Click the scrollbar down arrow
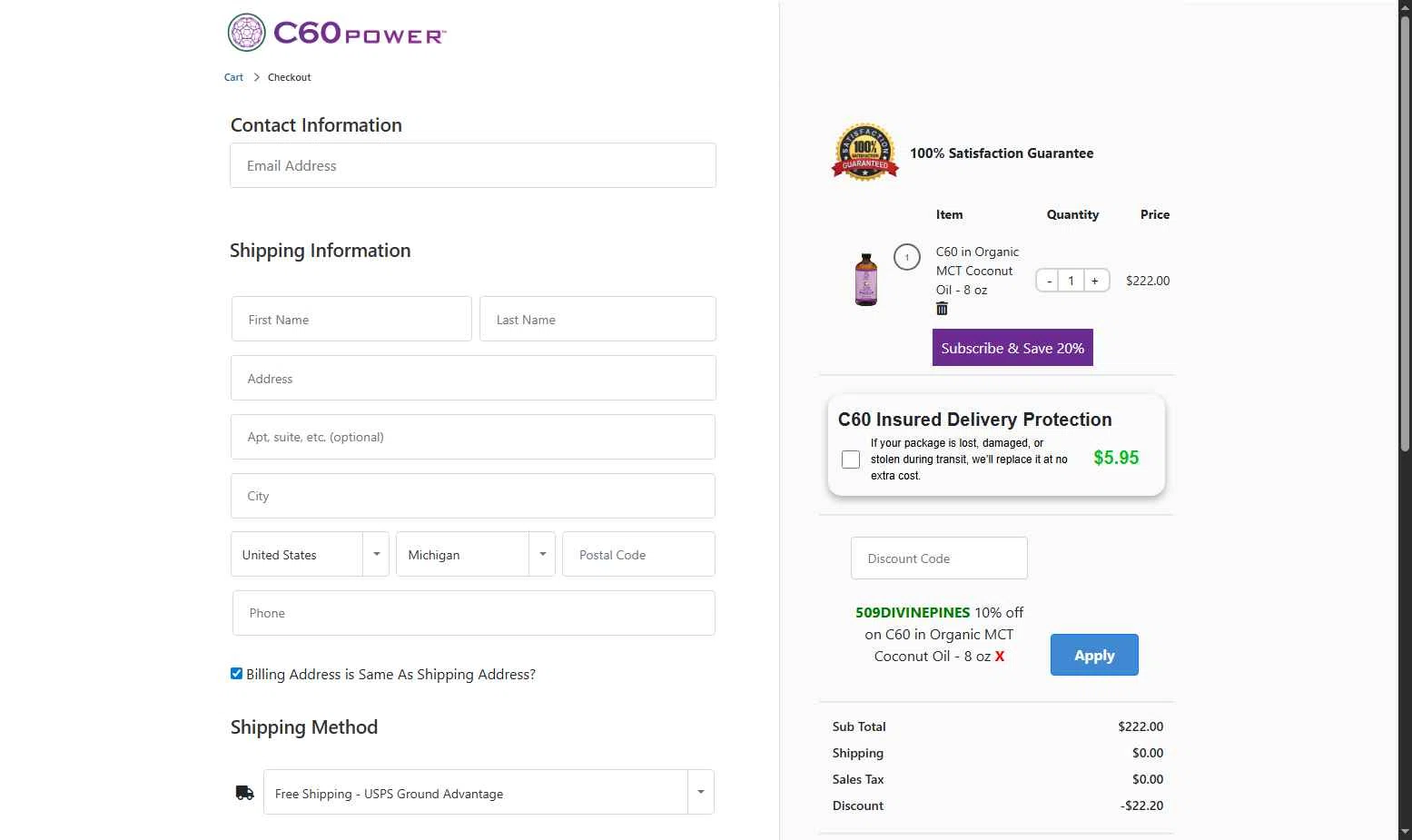 1405,832
